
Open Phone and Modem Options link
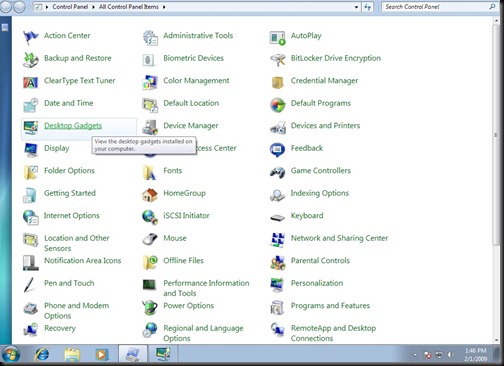(76, 311)
